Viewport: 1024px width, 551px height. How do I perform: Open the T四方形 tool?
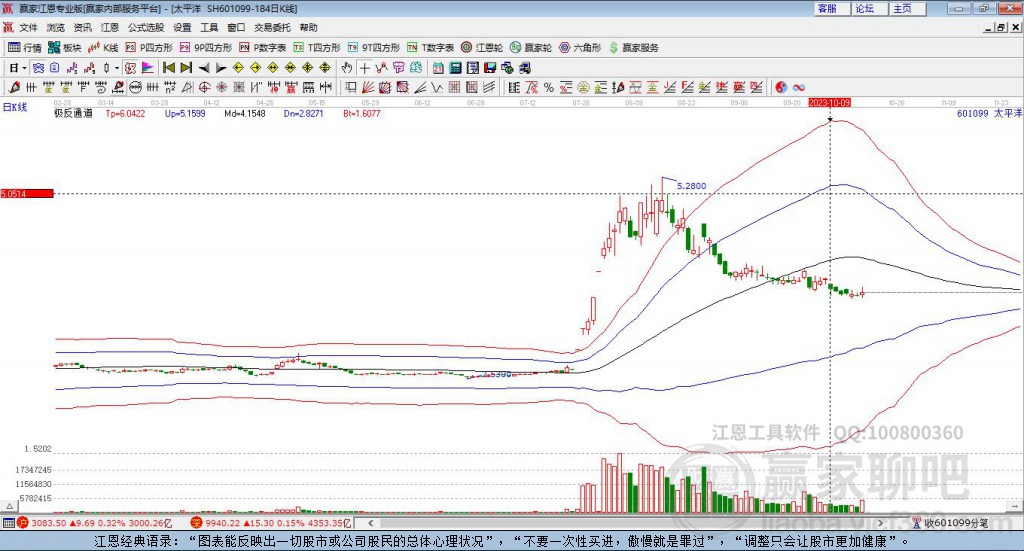317,48
